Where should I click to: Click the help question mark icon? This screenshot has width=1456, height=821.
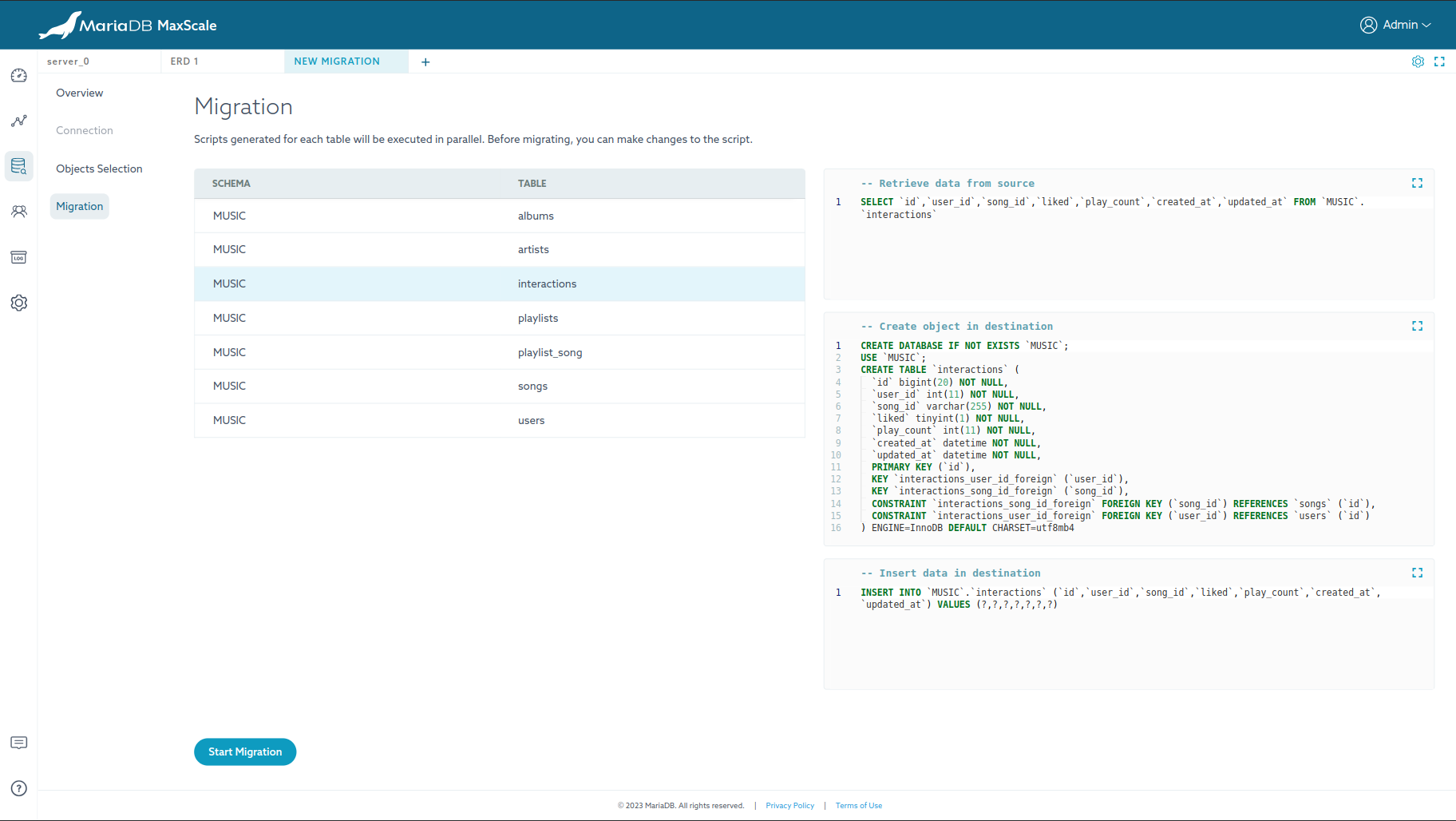click(19, 788)
